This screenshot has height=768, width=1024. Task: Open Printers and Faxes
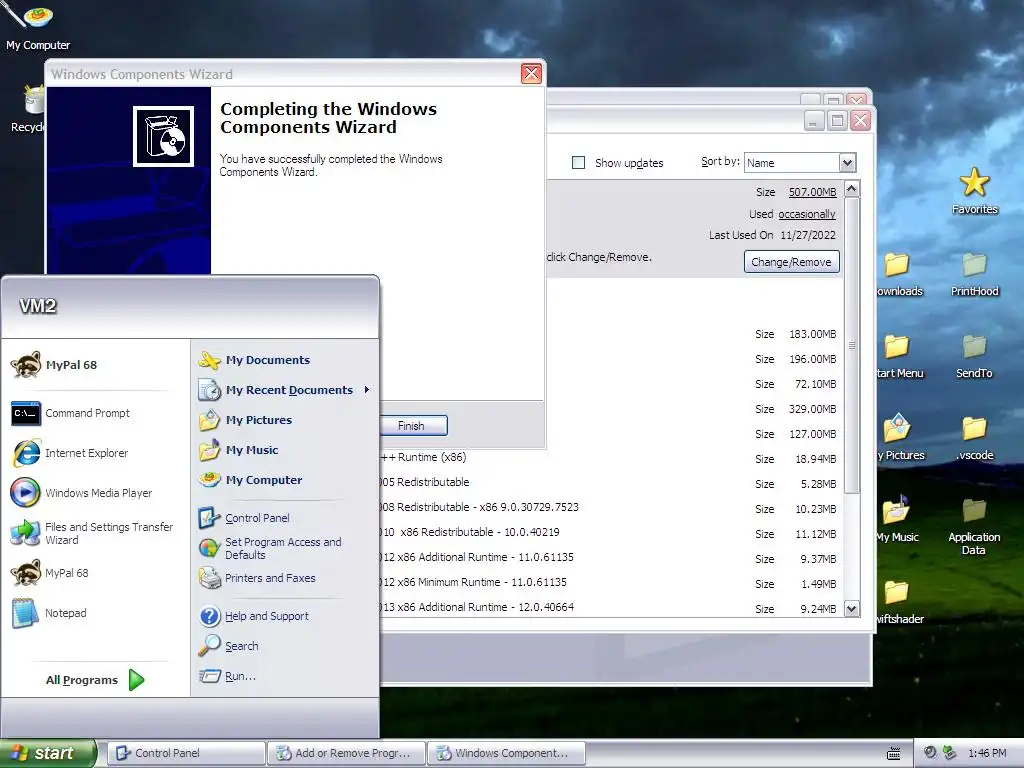pyautogui.click(x=258, y=578)
